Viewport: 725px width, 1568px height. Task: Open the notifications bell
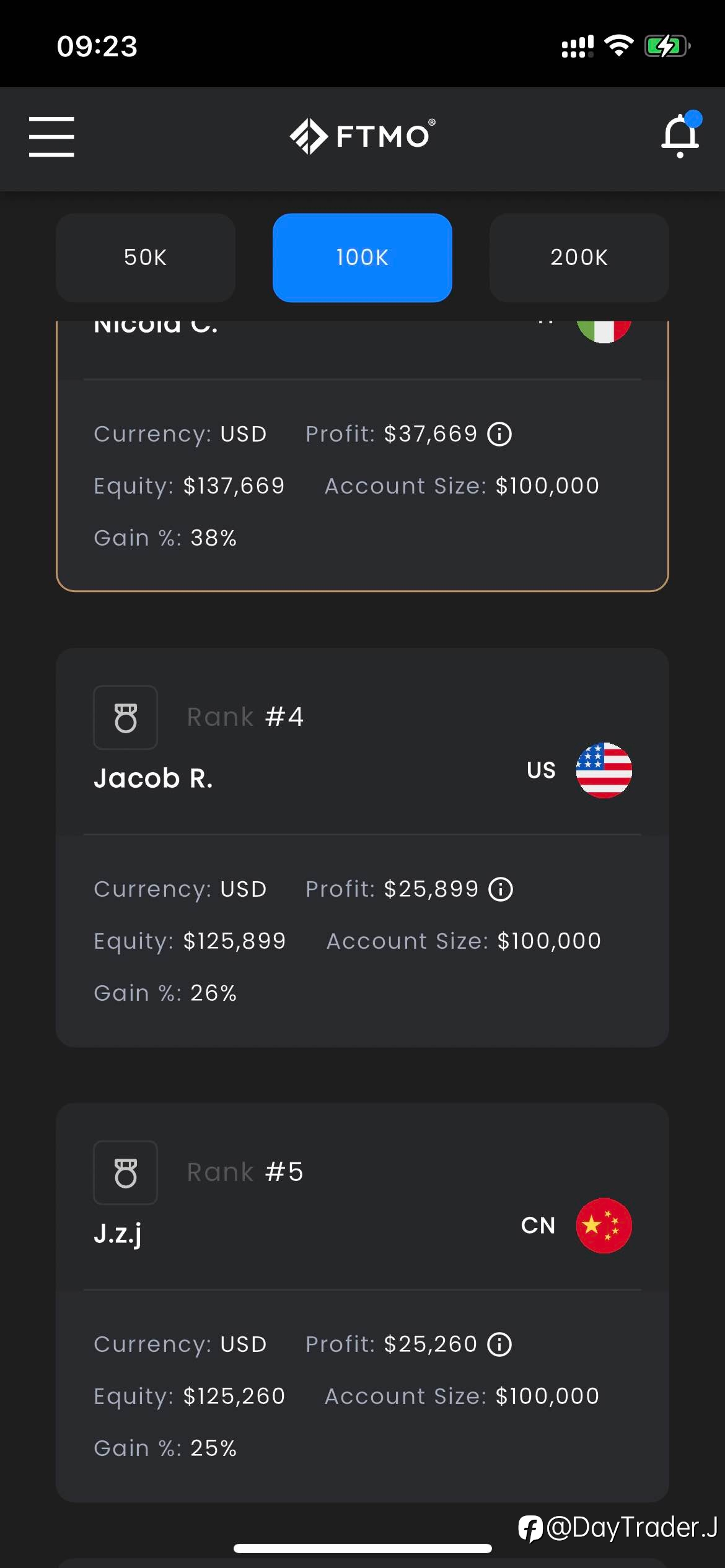681,134
